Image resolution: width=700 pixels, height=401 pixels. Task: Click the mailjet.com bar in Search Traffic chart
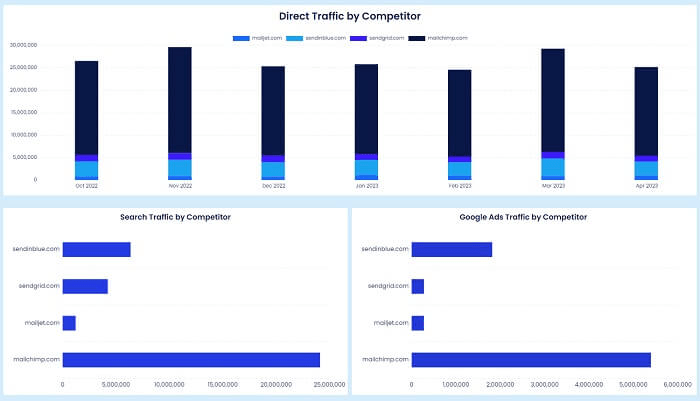69,323
